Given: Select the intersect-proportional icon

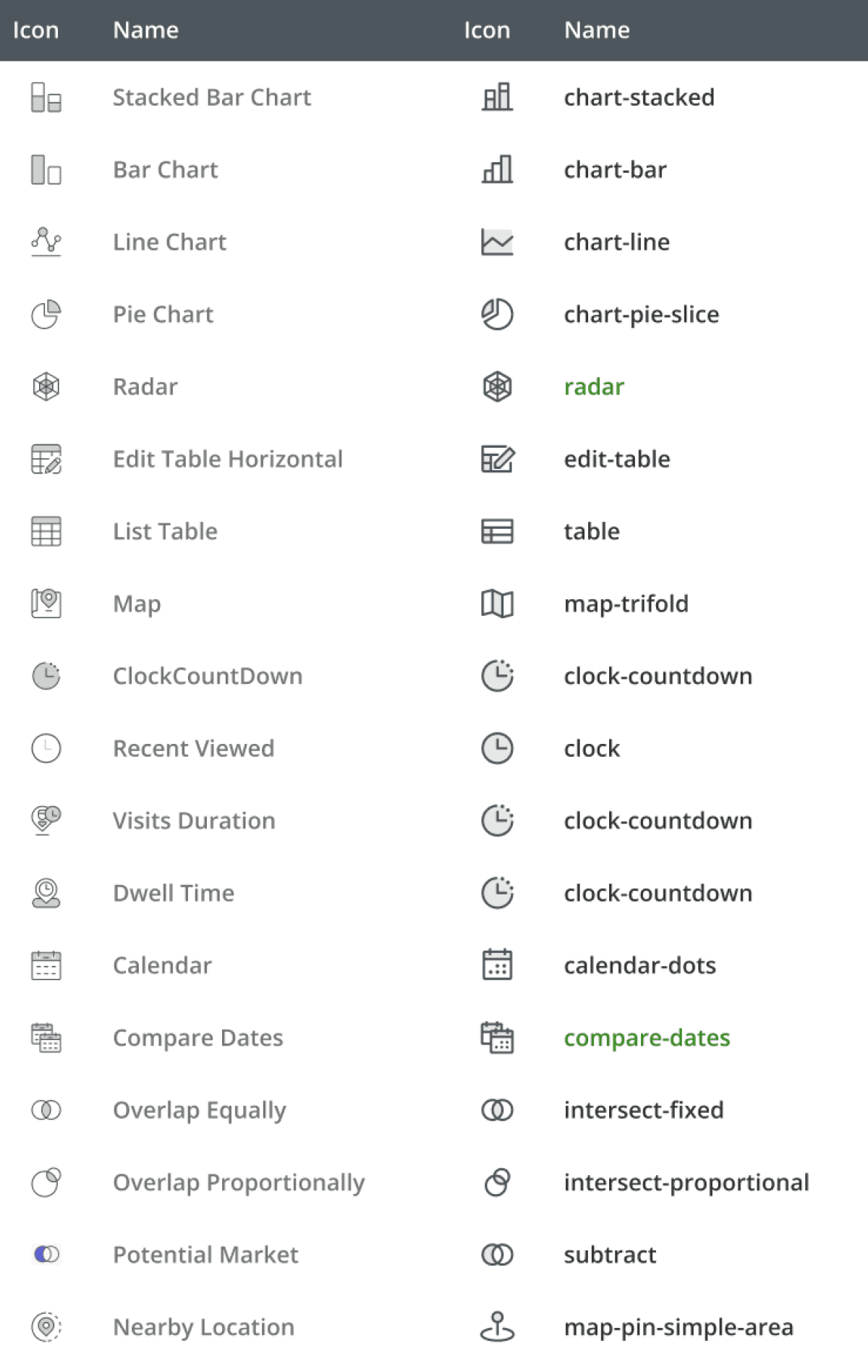Looking at the screenshot, I should 497,1182.
